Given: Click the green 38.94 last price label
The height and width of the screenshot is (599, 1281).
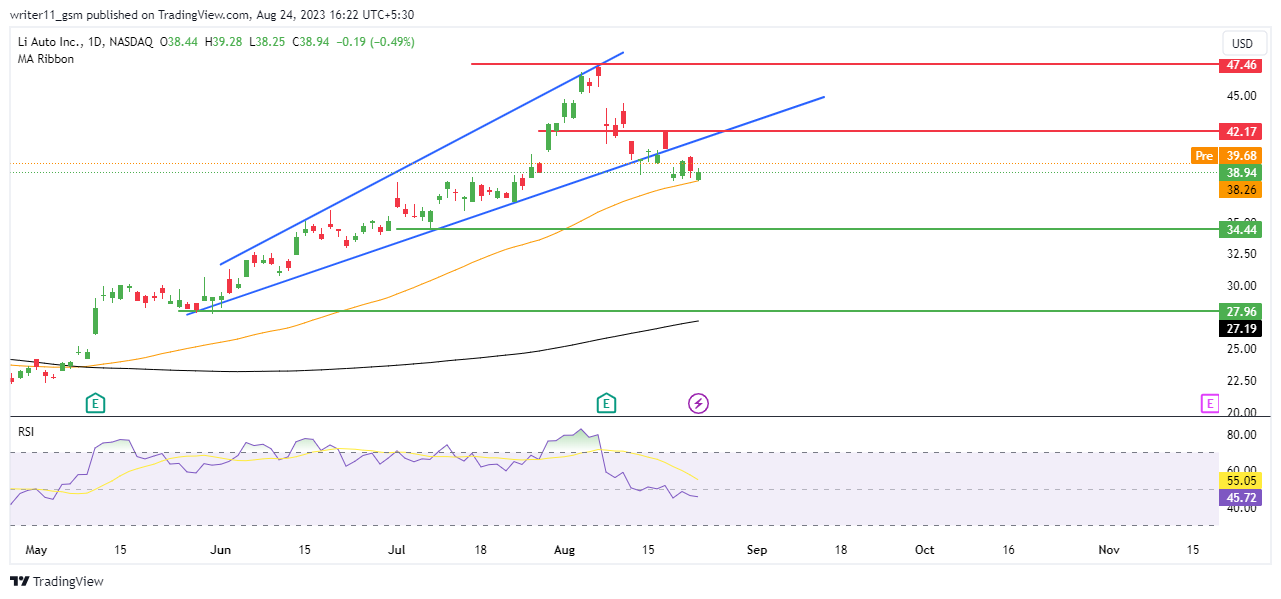Looking at the screenshot, I should tap(1240, 173).
